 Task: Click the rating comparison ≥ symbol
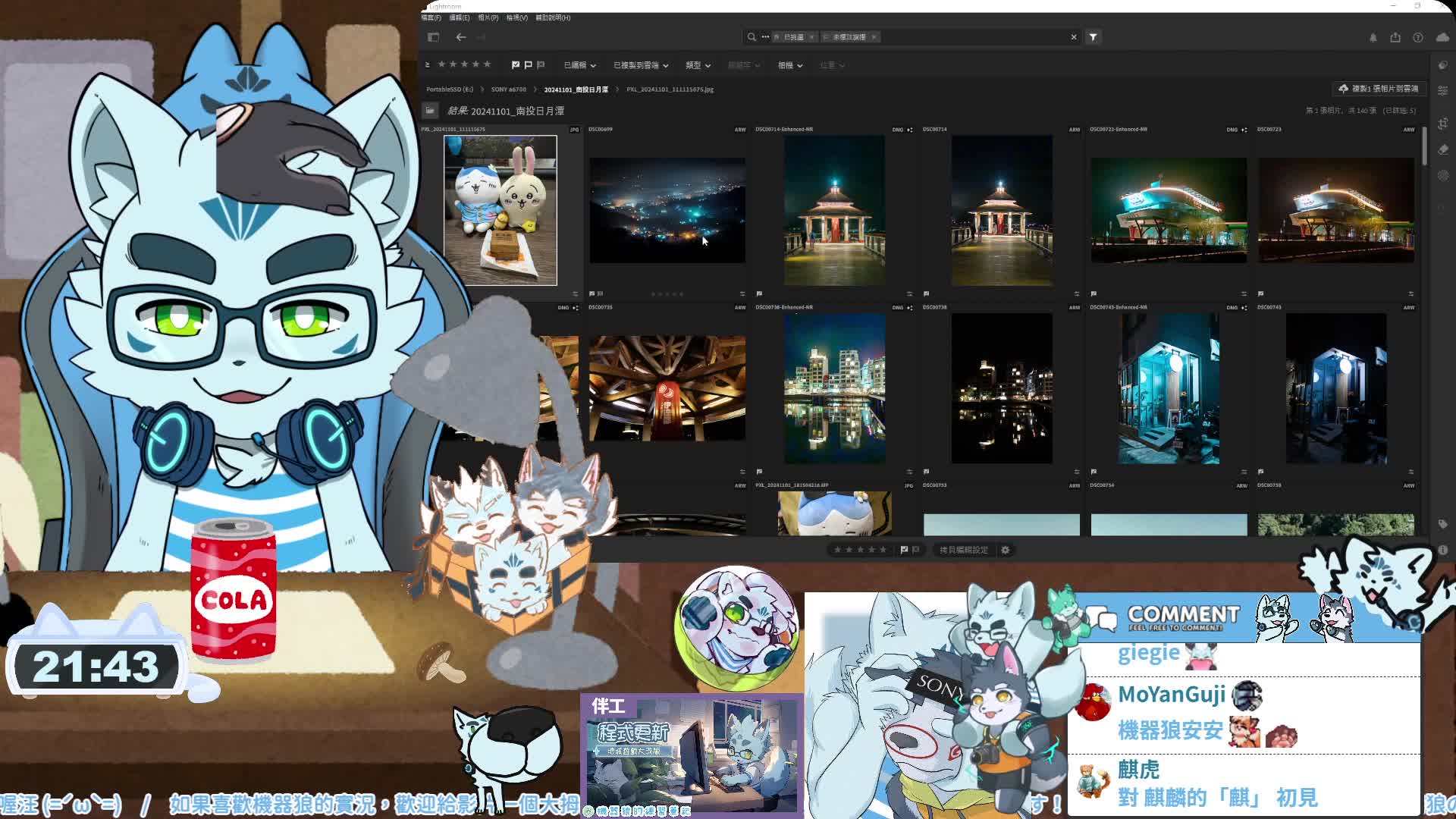tap(427, 64)
